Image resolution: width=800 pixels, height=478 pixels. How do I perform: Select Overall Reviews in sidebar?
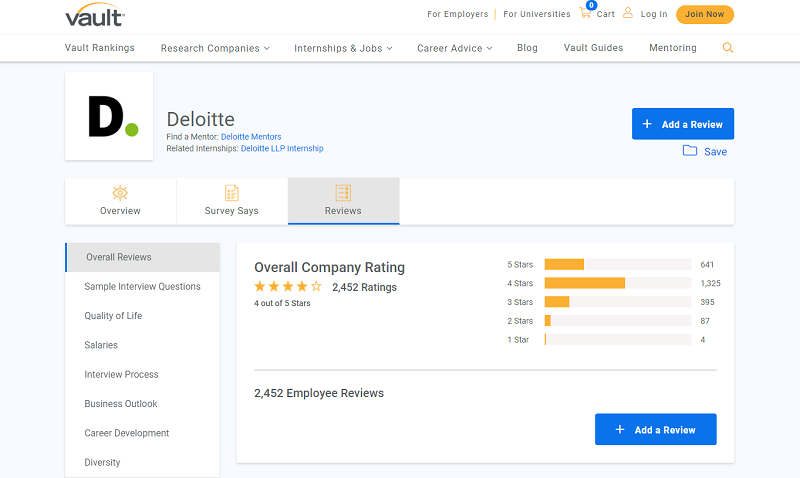tap(143, 257)
